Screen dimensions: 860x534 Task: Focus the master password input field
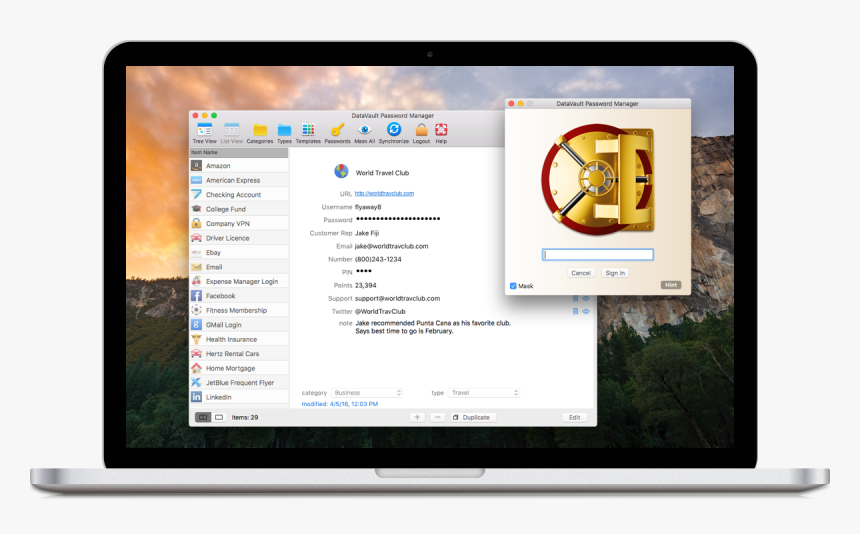598,254
